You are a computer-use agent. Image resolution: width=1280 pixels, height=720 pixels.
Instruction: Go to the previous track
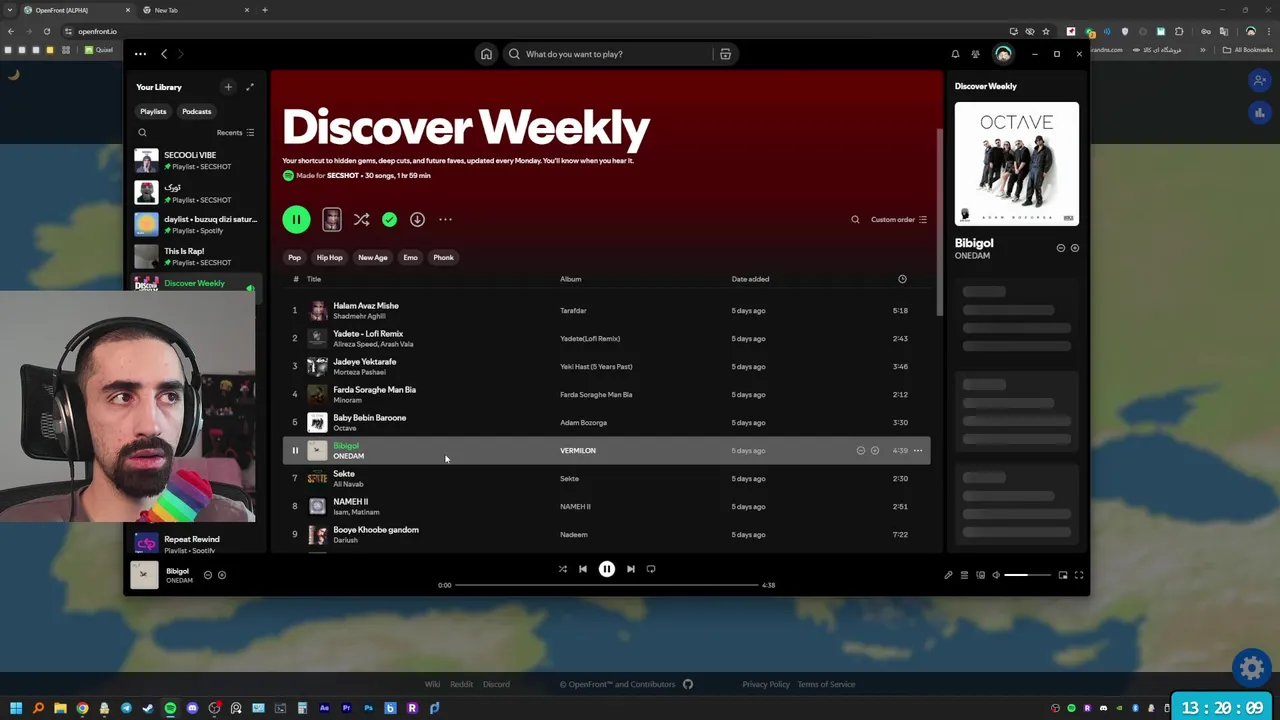pyautogui.click(x=583, y=569)
